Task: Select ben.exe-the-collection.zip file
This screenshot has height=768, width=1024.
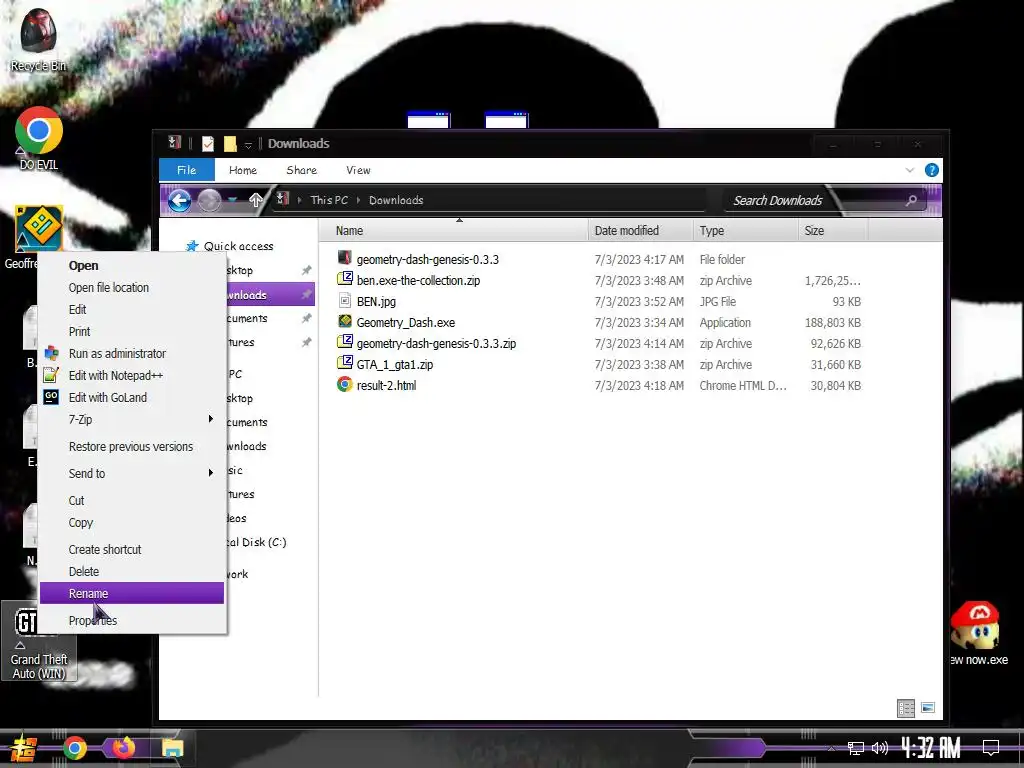Action: click(418, 280)
